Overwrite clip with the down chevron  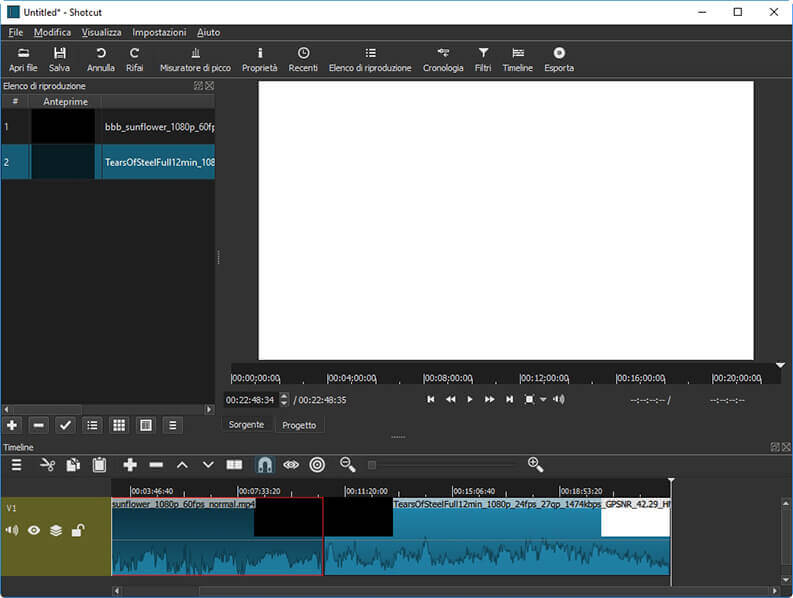tap(208, 464)
